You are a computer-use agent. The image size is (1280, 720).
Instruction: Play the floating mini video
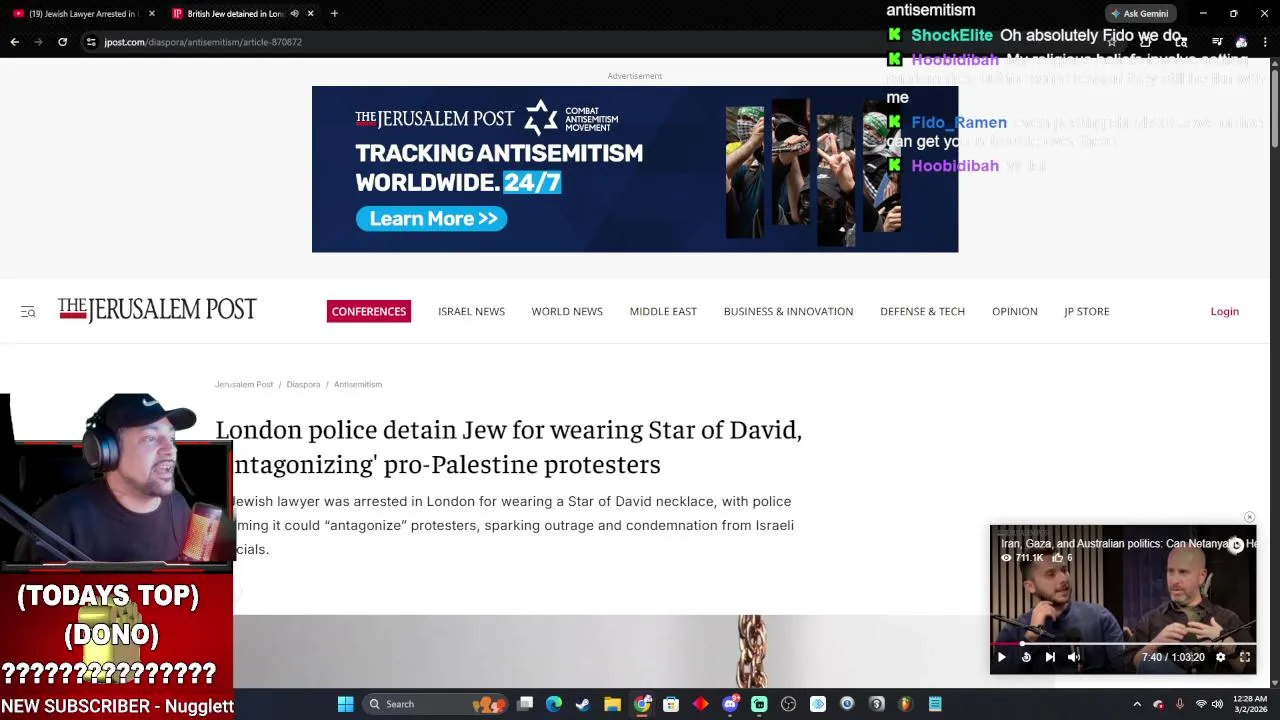[x=1001, y=657]
